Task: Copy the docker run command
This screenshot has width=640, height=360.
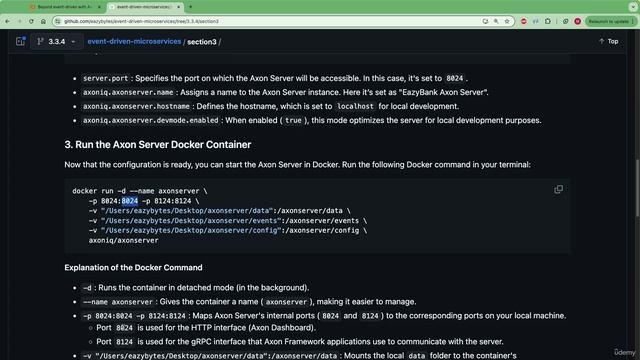Action: tap(558, 189)
